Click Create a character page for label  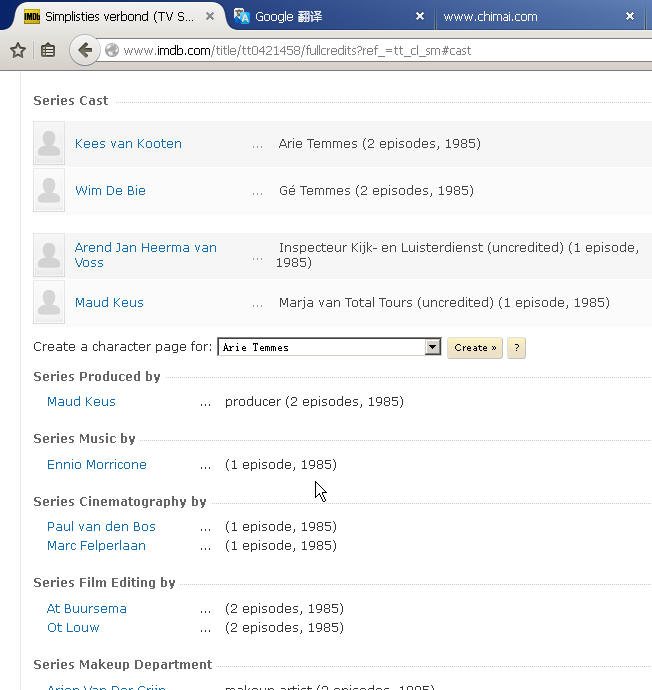tap(123, 347)
